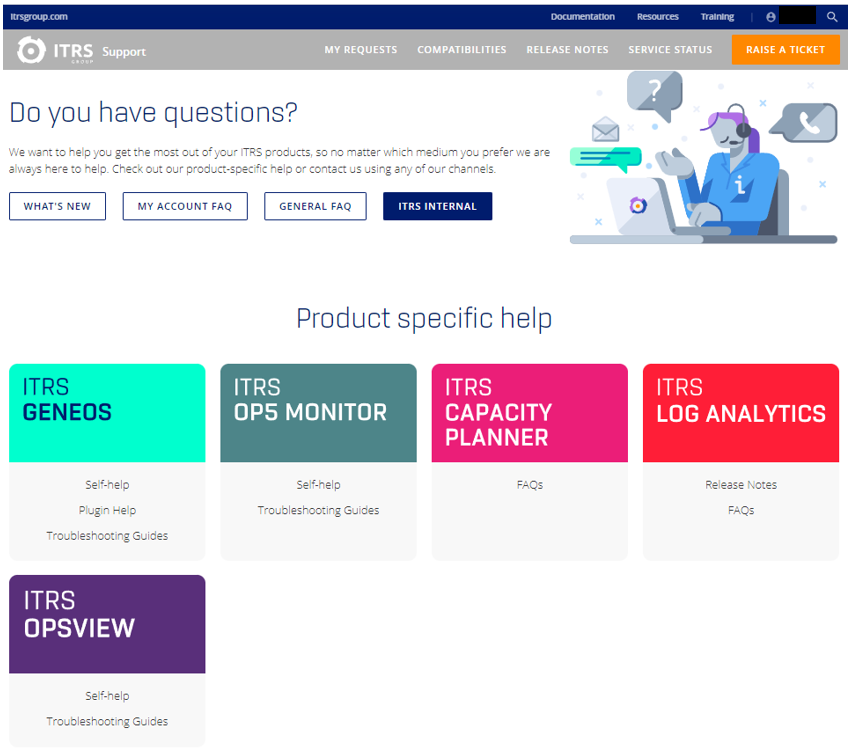Screen dimensions: 854x751
Task: Open the ITRS OP5 Monitor card
Action: coord(319,413)
